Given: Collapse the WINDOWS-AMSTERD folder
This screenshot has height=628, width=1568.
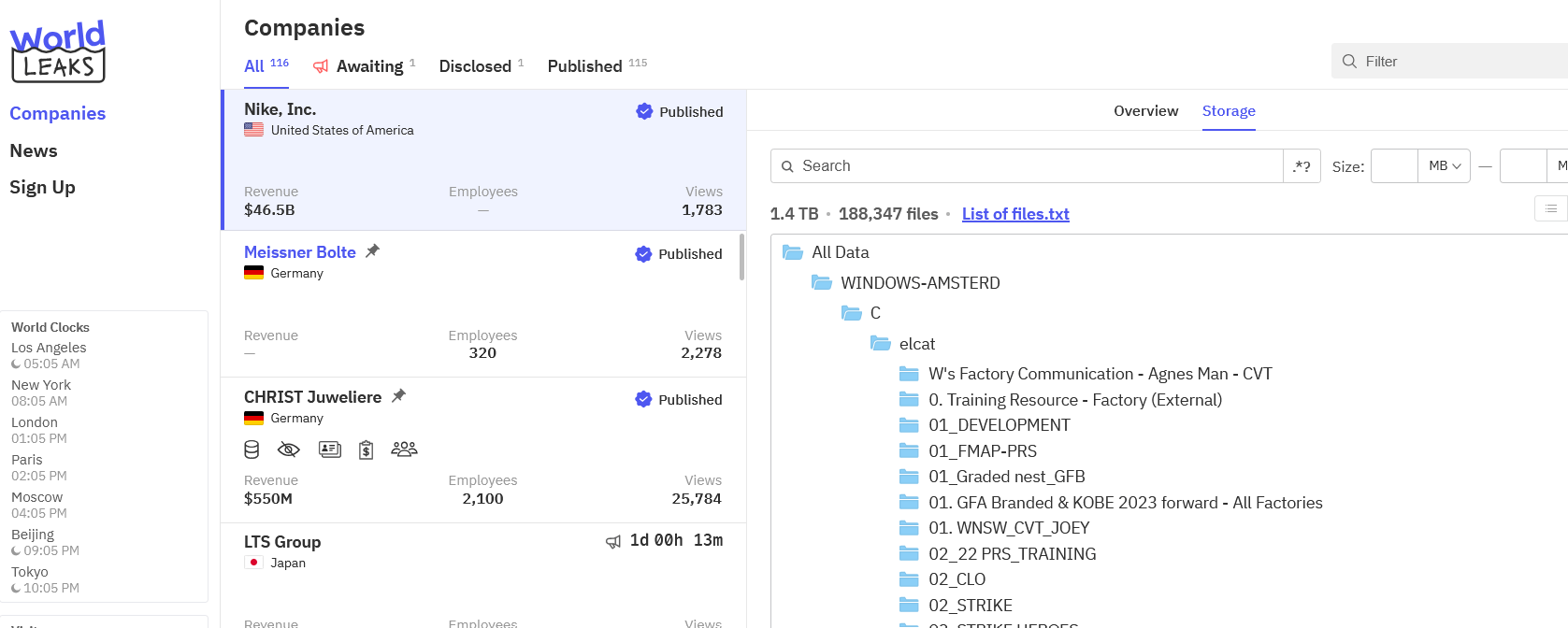Looking at the screenshot, I should [x=822, y=283].
